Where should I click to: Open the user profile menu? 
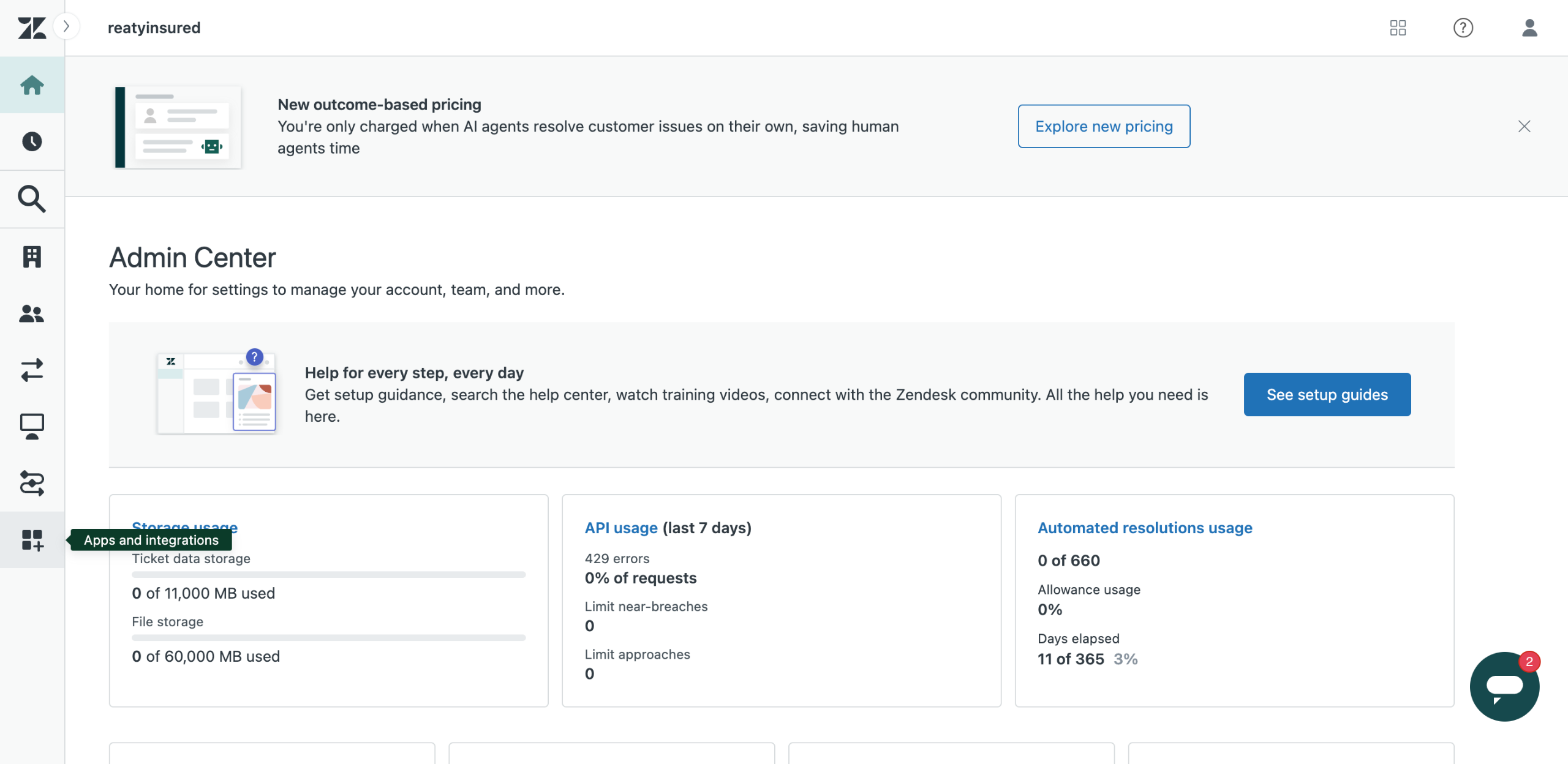[1529, 28]
